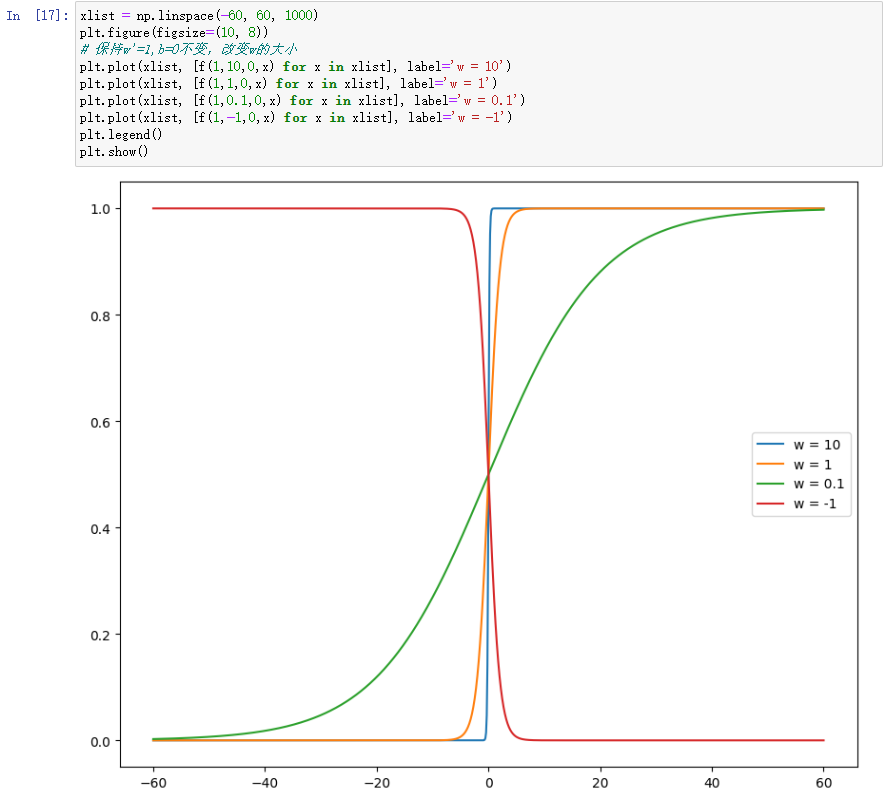Click the red legend line swatch
This screenshot has height=802, width=885.
point(770,503)
